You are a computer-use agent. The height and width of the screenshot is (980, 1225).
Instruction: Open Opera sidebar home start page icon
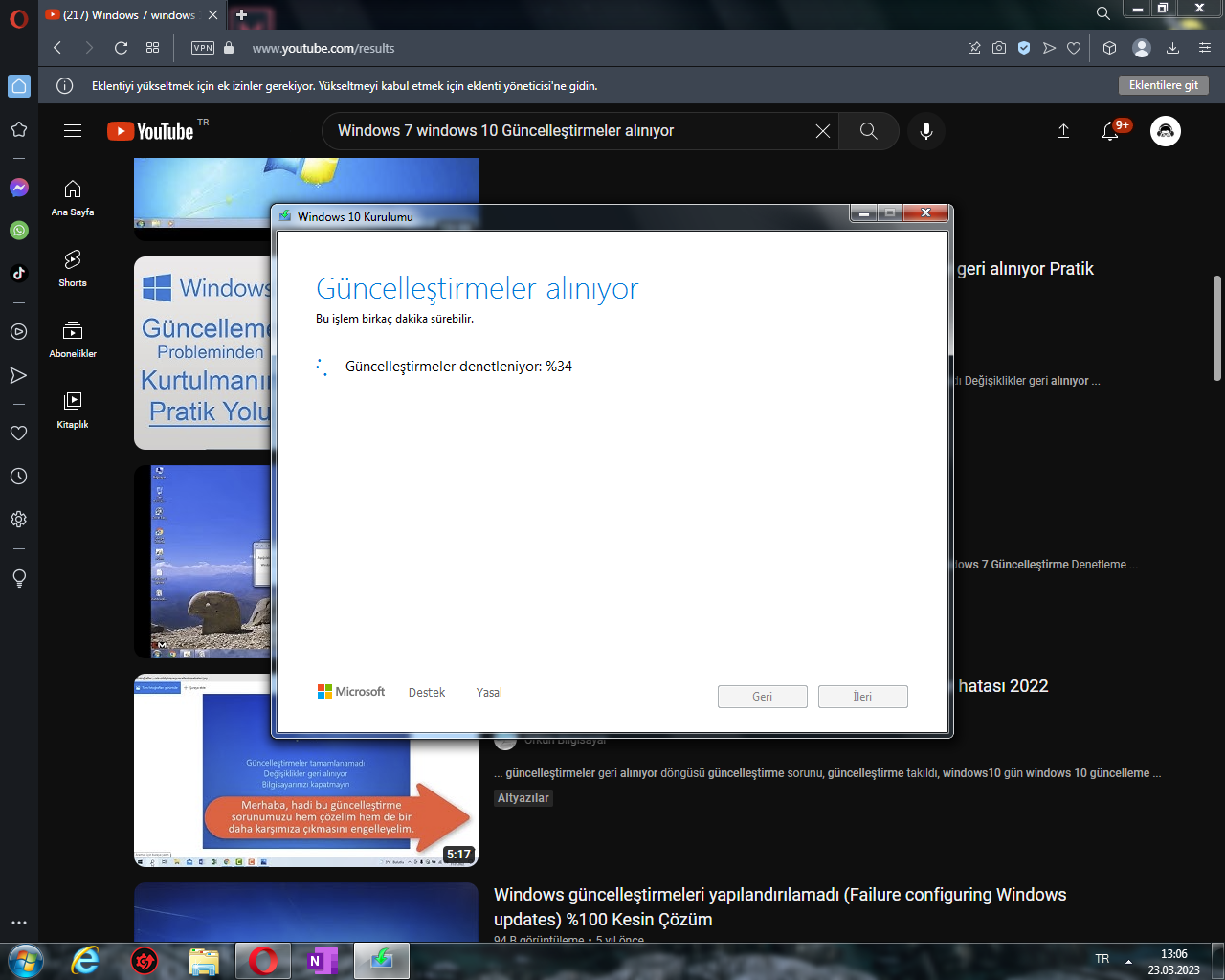point(19,86)
